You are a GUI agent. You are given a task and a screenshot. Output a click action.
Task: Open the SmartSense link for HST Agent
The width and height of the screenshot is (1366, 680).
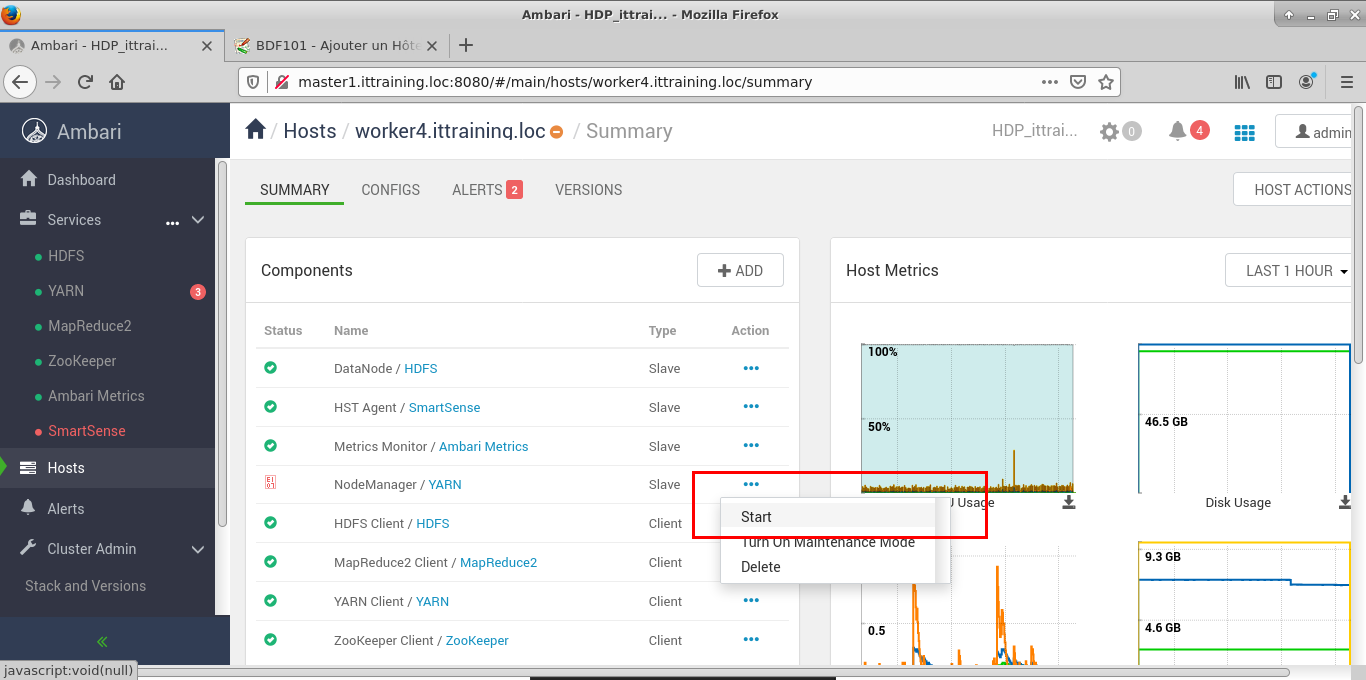[444, 407]
